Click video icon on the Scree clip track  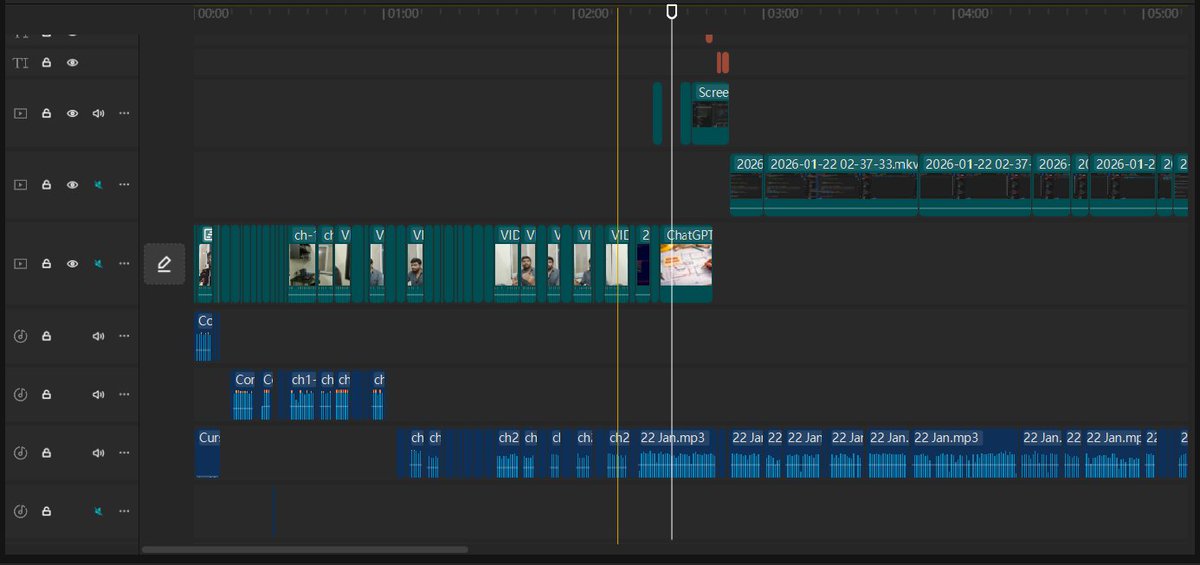[20, 113]
